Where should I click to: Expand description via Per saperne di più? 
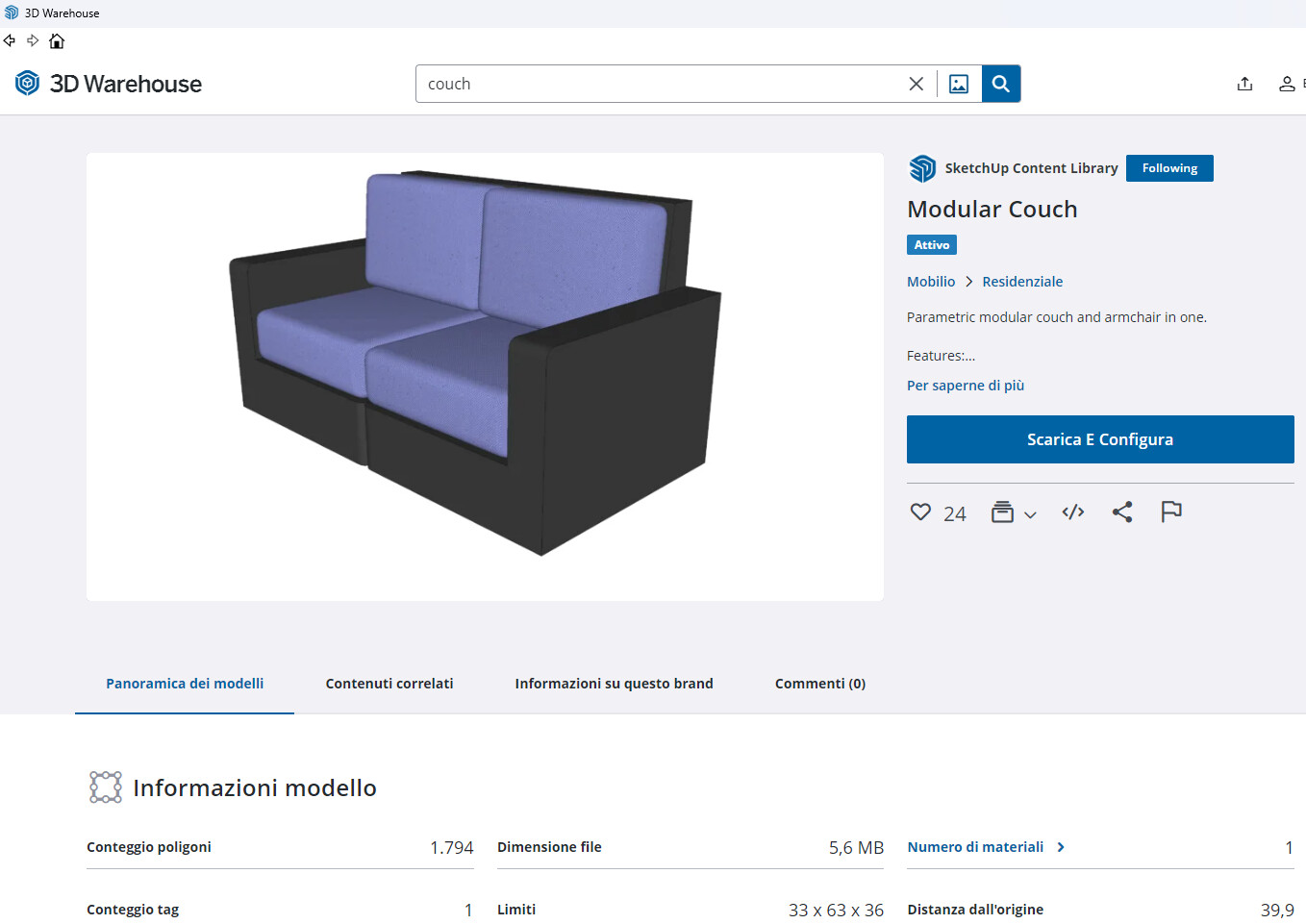[x=965, y=386]
